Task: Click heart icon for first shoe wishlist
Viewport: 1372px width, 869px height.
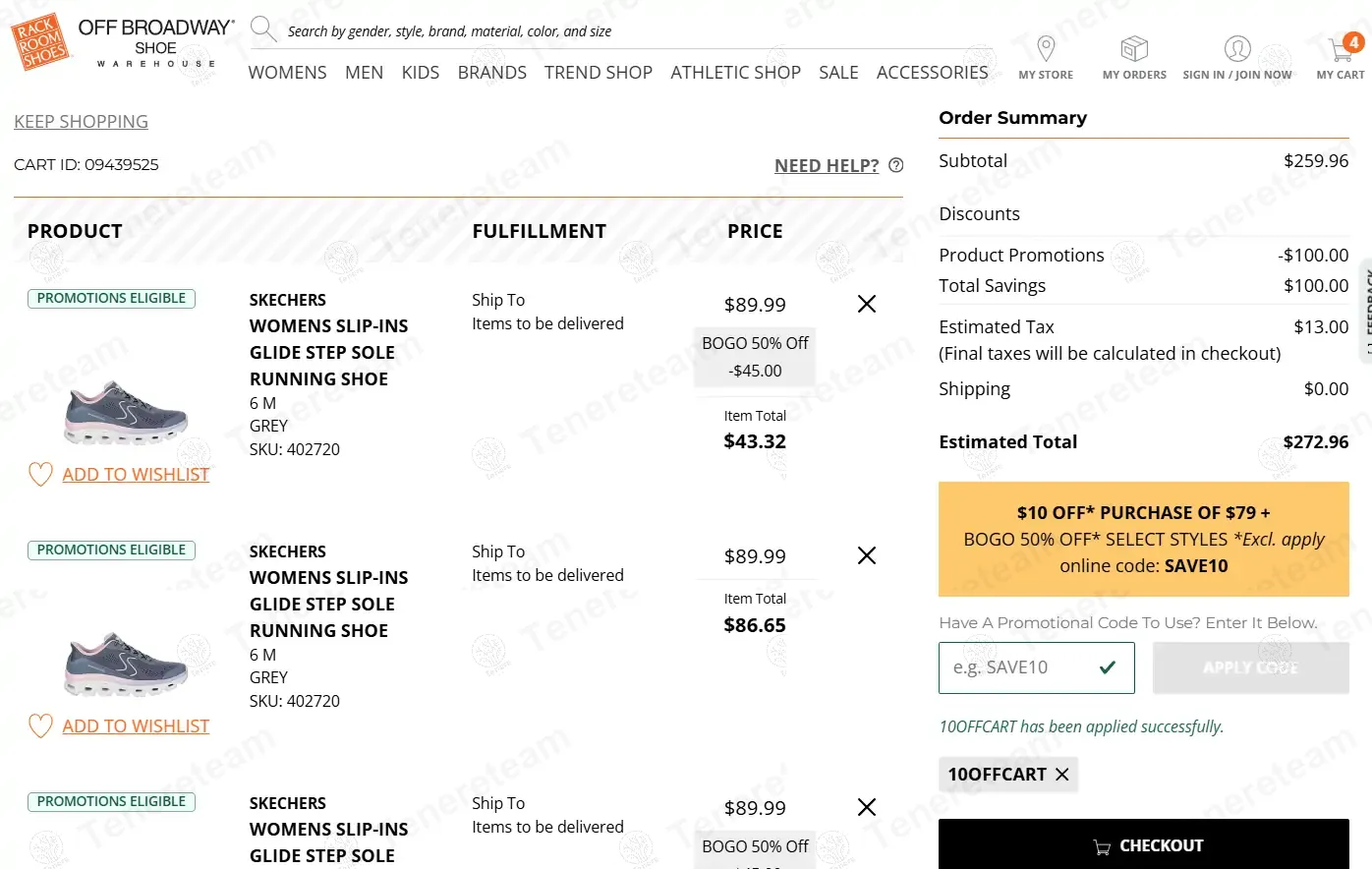Action: pos(40,475)
